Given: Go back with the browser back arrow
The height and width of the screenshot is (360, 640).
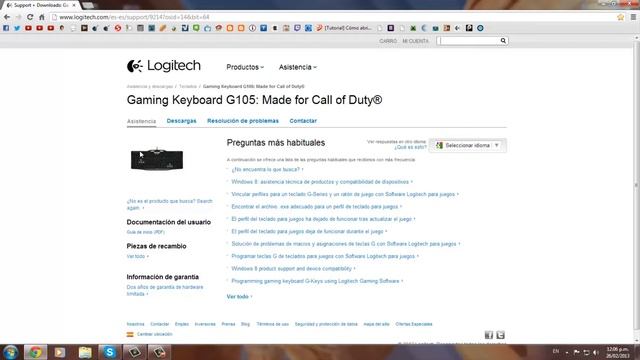Looking at the screenshot, I should pos(7,17).
